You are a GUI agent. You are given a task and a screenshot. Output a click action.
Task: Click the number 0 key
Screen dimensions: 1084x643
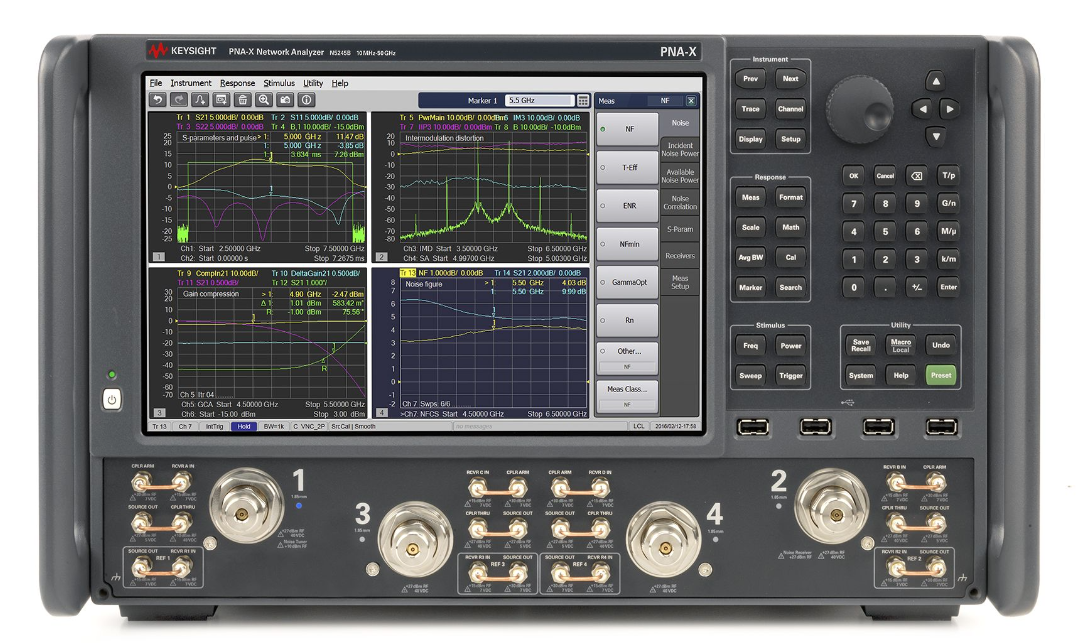(854, 287)
